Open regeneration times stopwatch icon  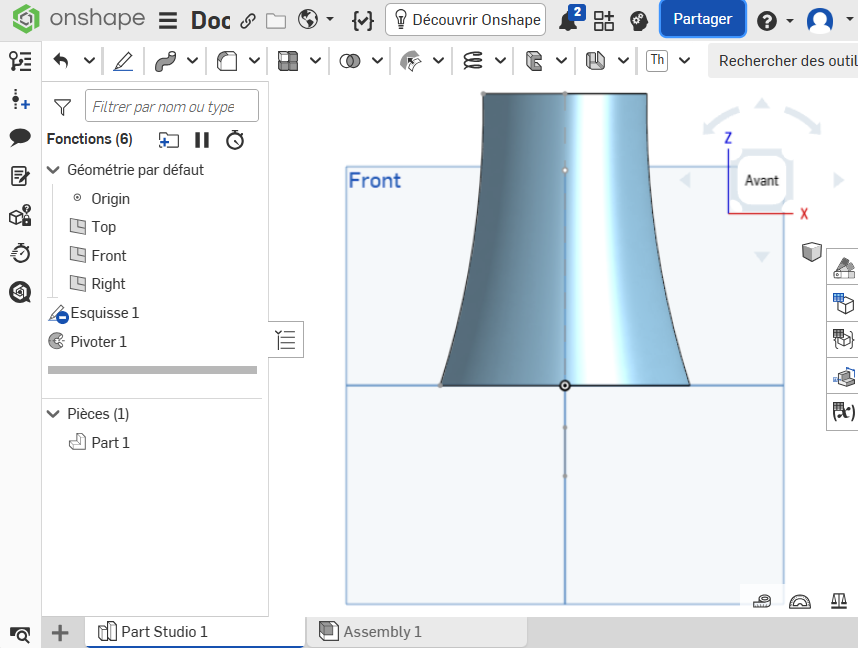click(235, 140)
